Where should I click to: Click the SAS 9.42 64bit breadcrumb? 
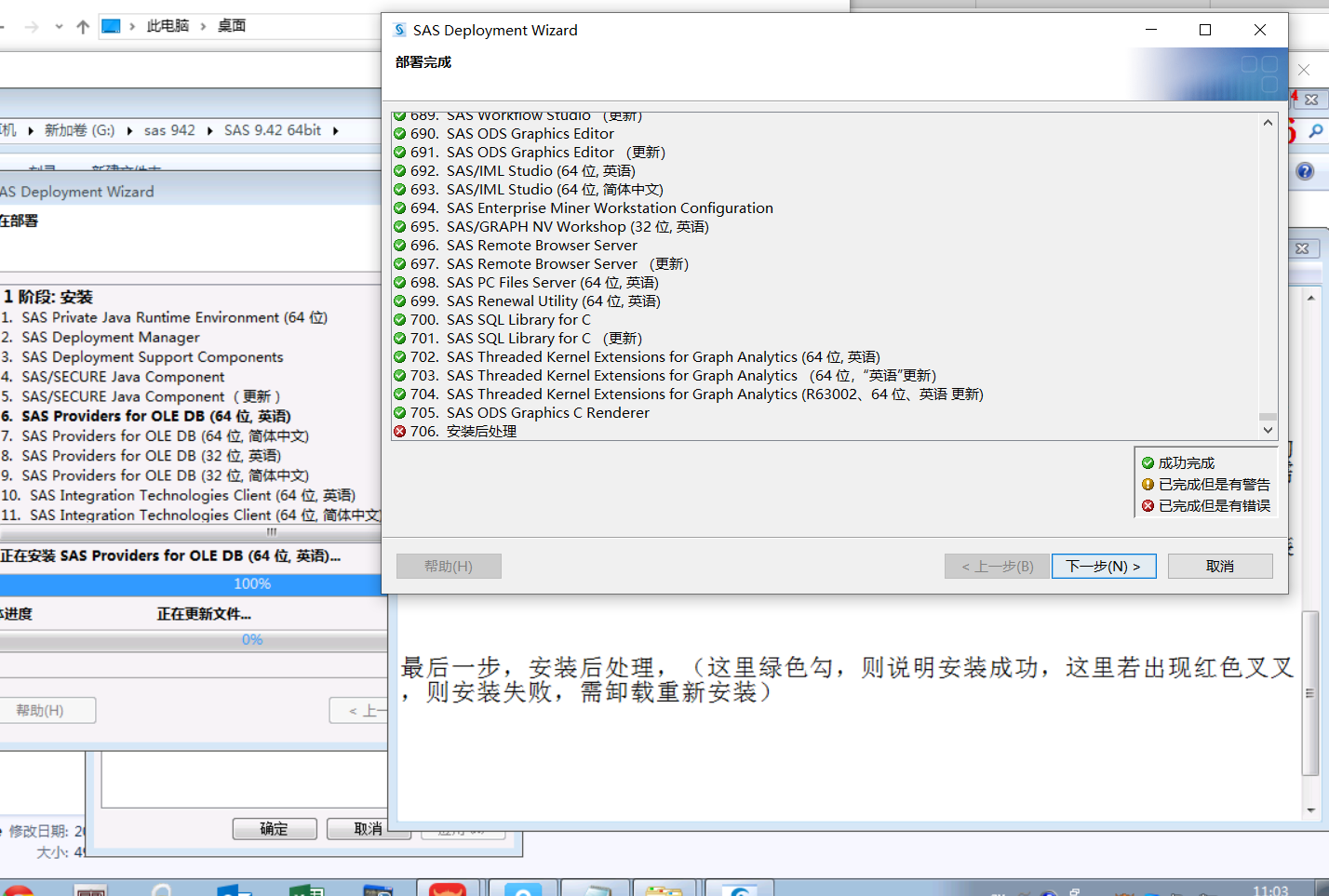pyautogui.click(x=273, y=130)
